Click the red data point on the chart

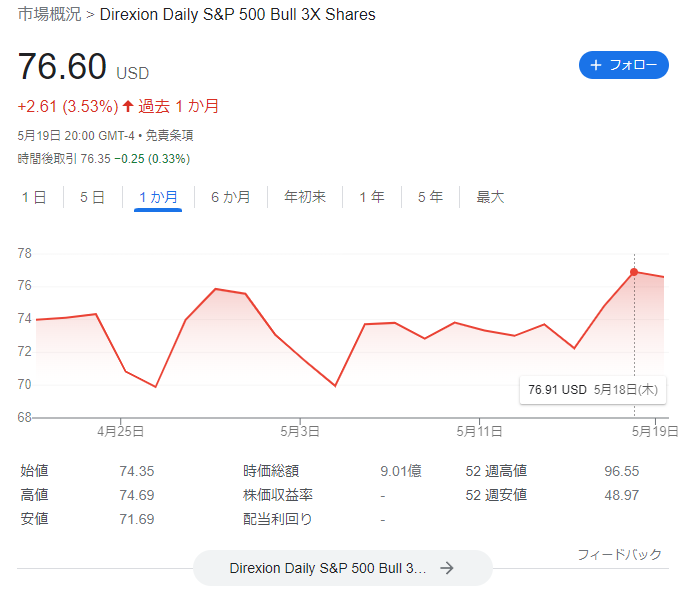click(x=634, y=272)
